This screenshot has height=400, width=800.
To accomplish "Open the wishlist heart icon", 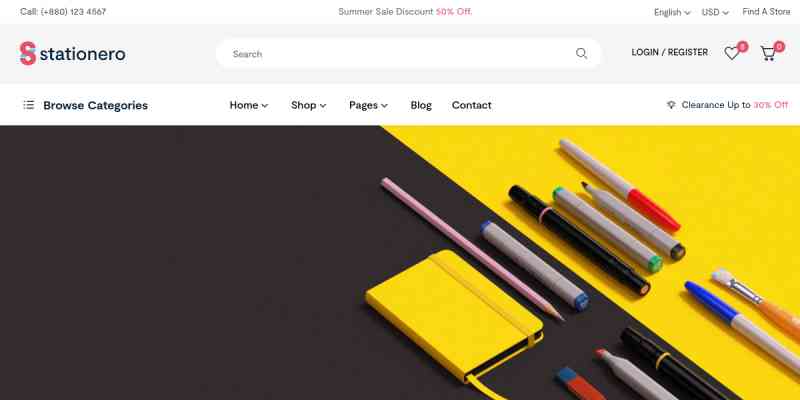I will click(x=732, y=53).
